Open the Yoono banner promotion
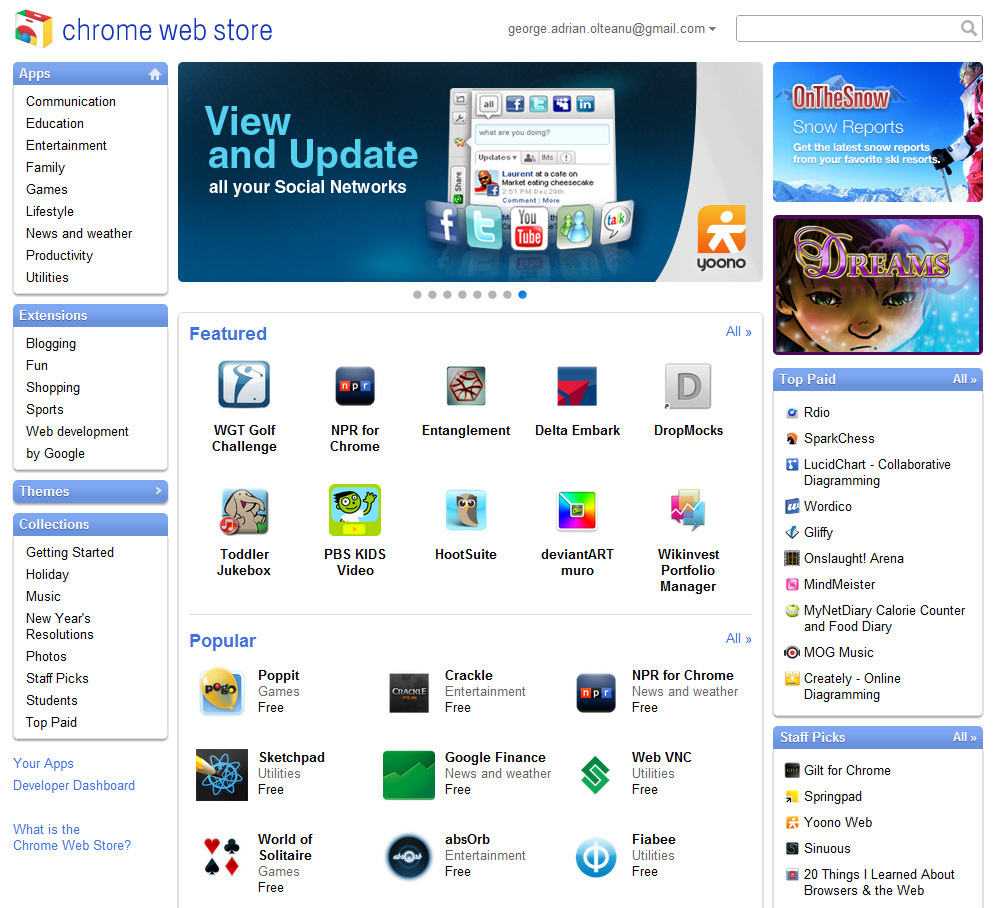993x908 pixels. (470, 172)
